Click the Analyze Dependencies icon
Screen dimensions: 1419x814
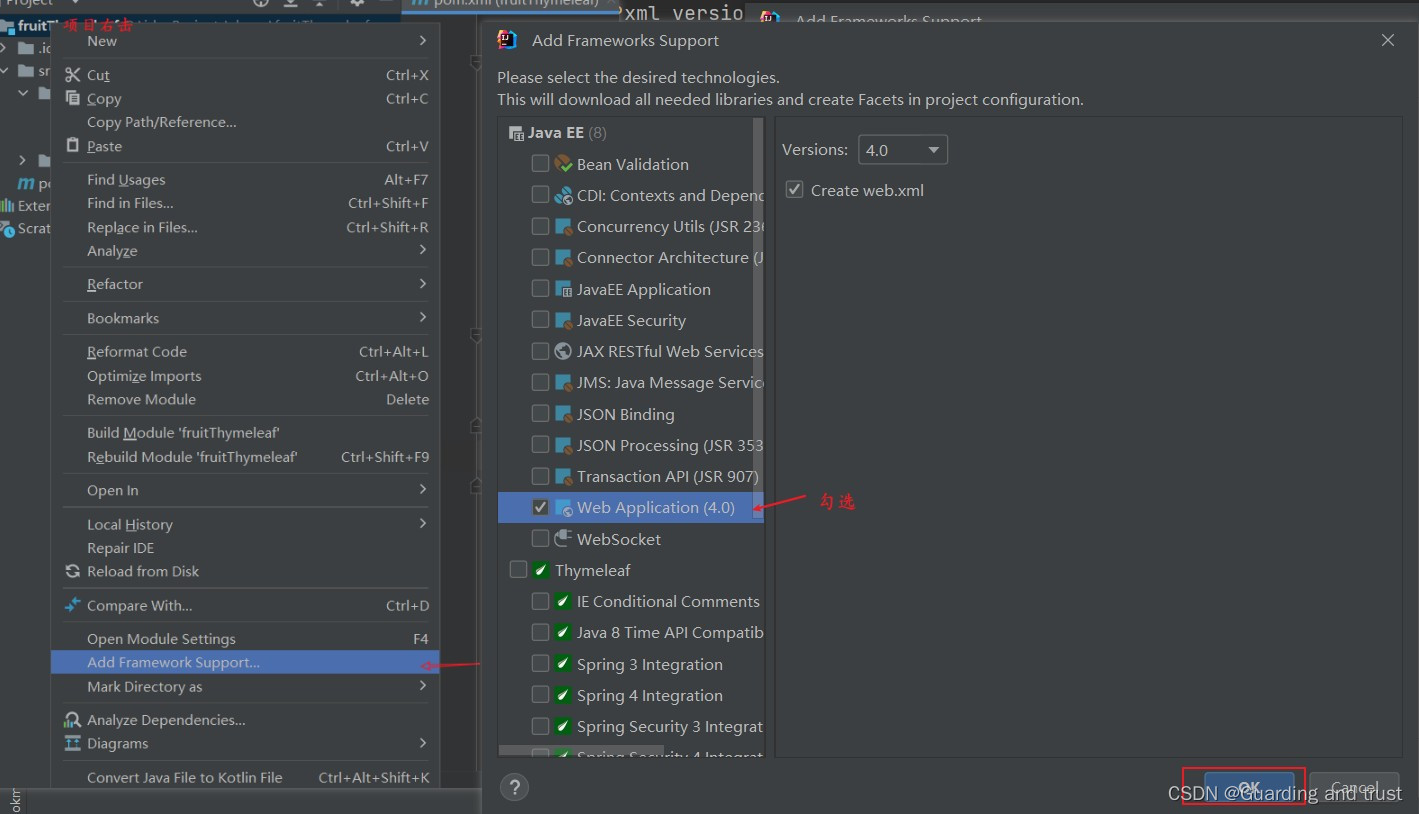point(72,720)
